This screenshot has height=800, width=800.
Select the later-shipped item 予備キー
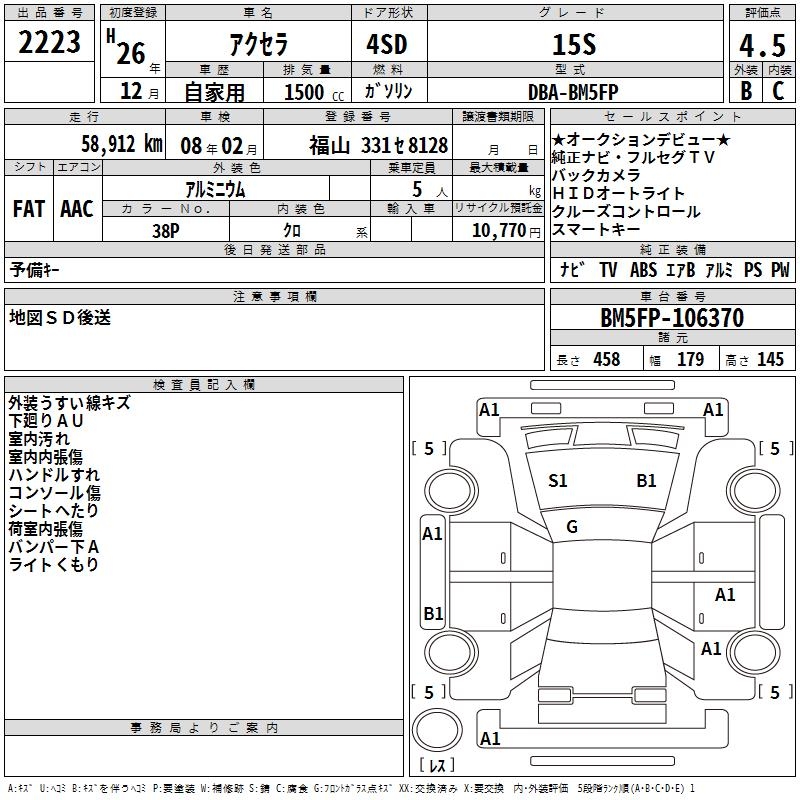(x=34, y=270)
